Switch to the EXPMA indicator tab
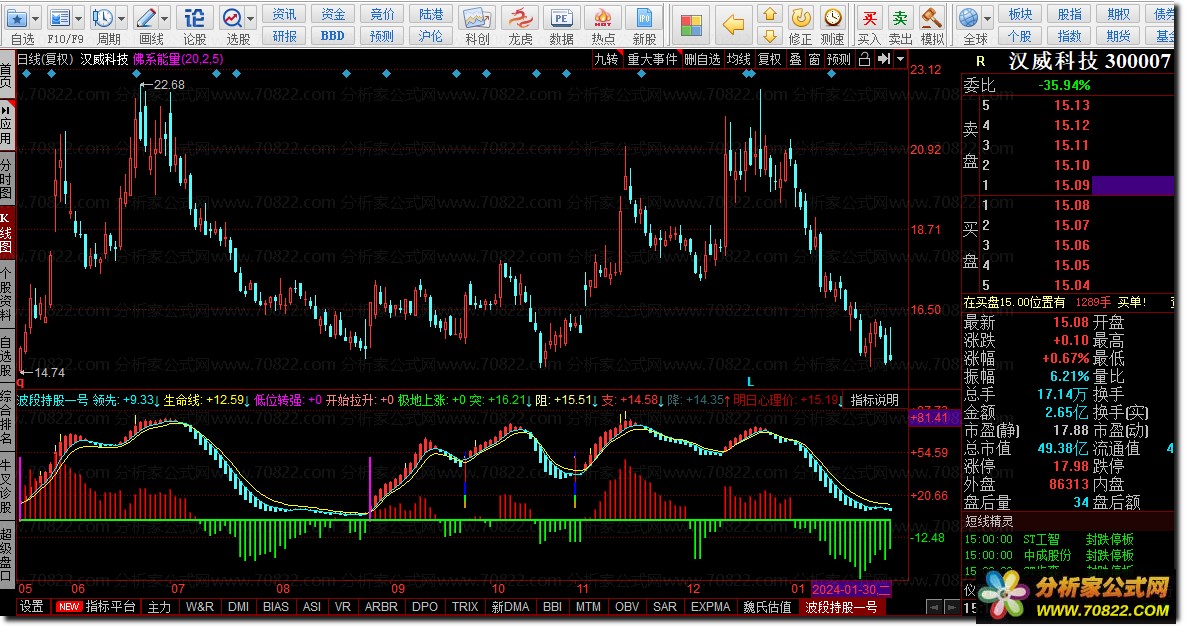The width and height of the screenshot is (1186, 627). (x=710, y=607)
